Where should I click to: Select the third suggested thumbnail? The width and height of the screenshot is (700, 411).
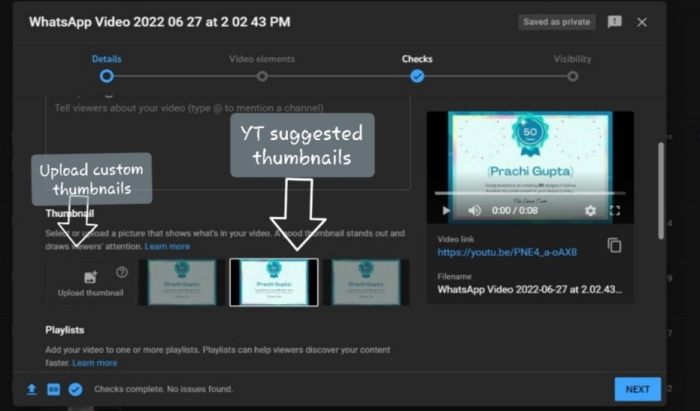point(366,282)
